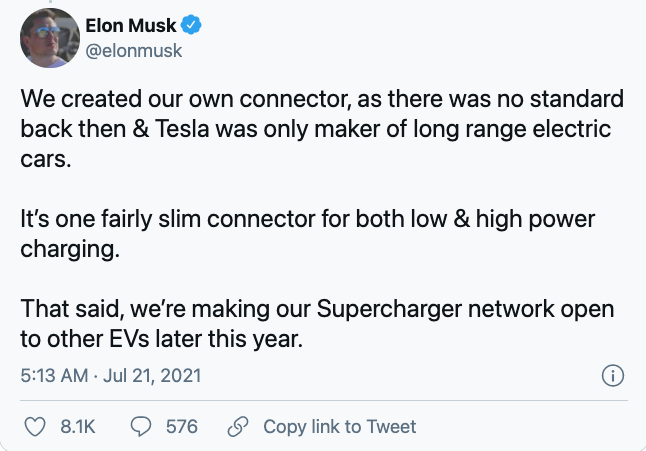
Task: Select Copy link to Tweet
Action: (339, 427)
